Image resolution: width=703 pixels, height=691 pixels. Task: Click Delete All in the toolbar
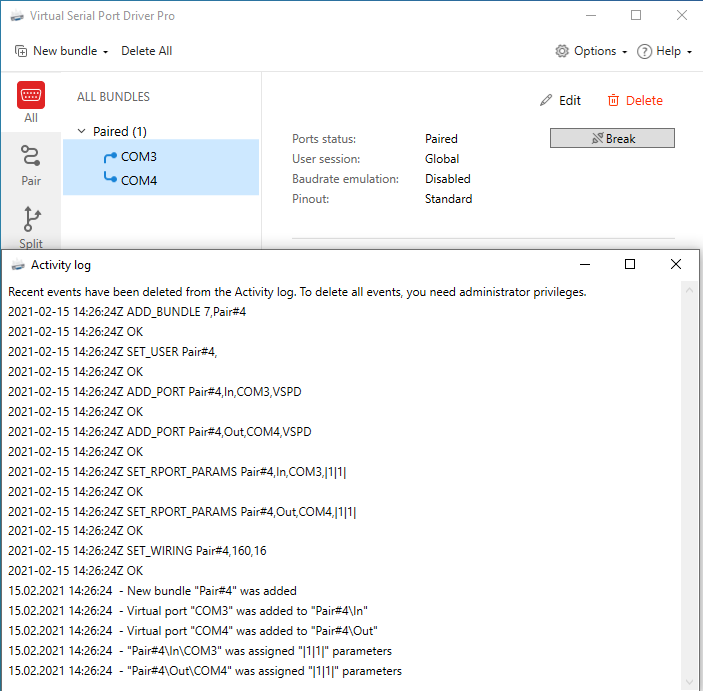[147, 51]
